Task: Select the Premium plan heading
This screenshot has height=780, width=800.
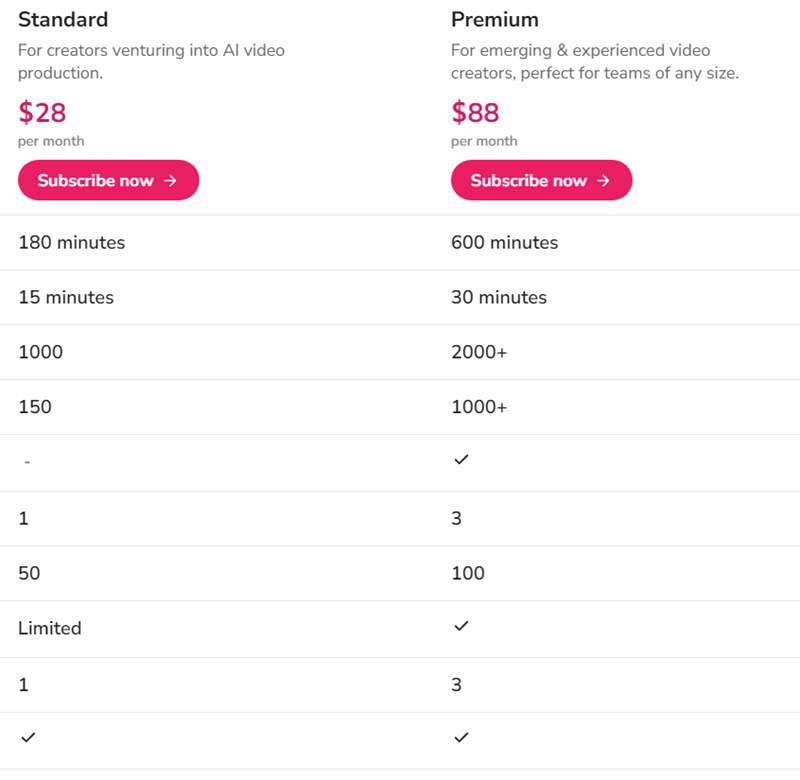Action: (495, 20)
